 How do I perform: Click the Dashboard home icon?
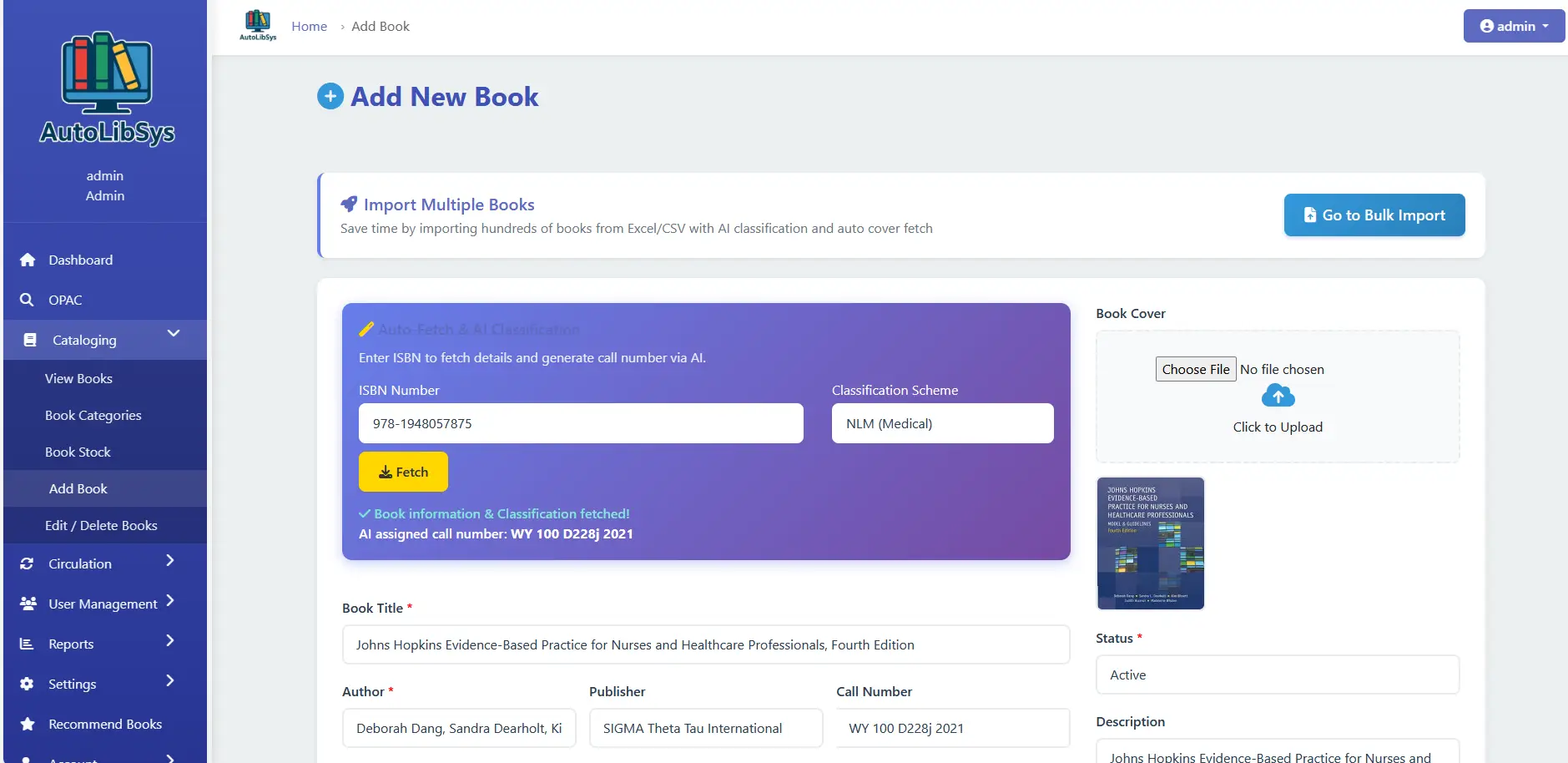[28, 260]
